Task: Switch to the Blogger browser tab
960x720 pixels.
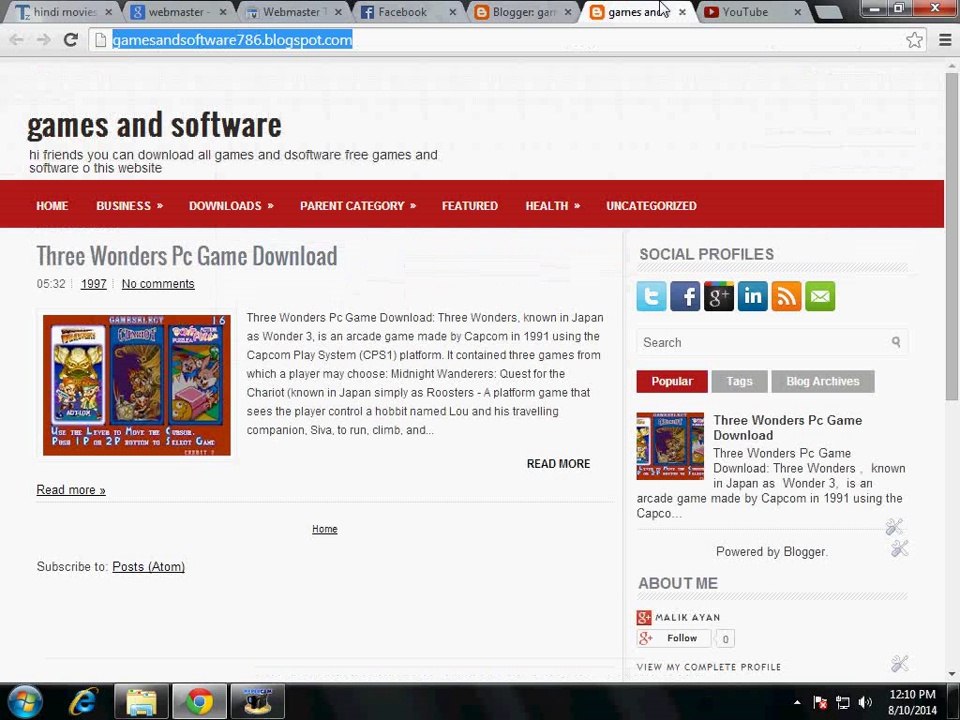Action: tap(522, 12)
